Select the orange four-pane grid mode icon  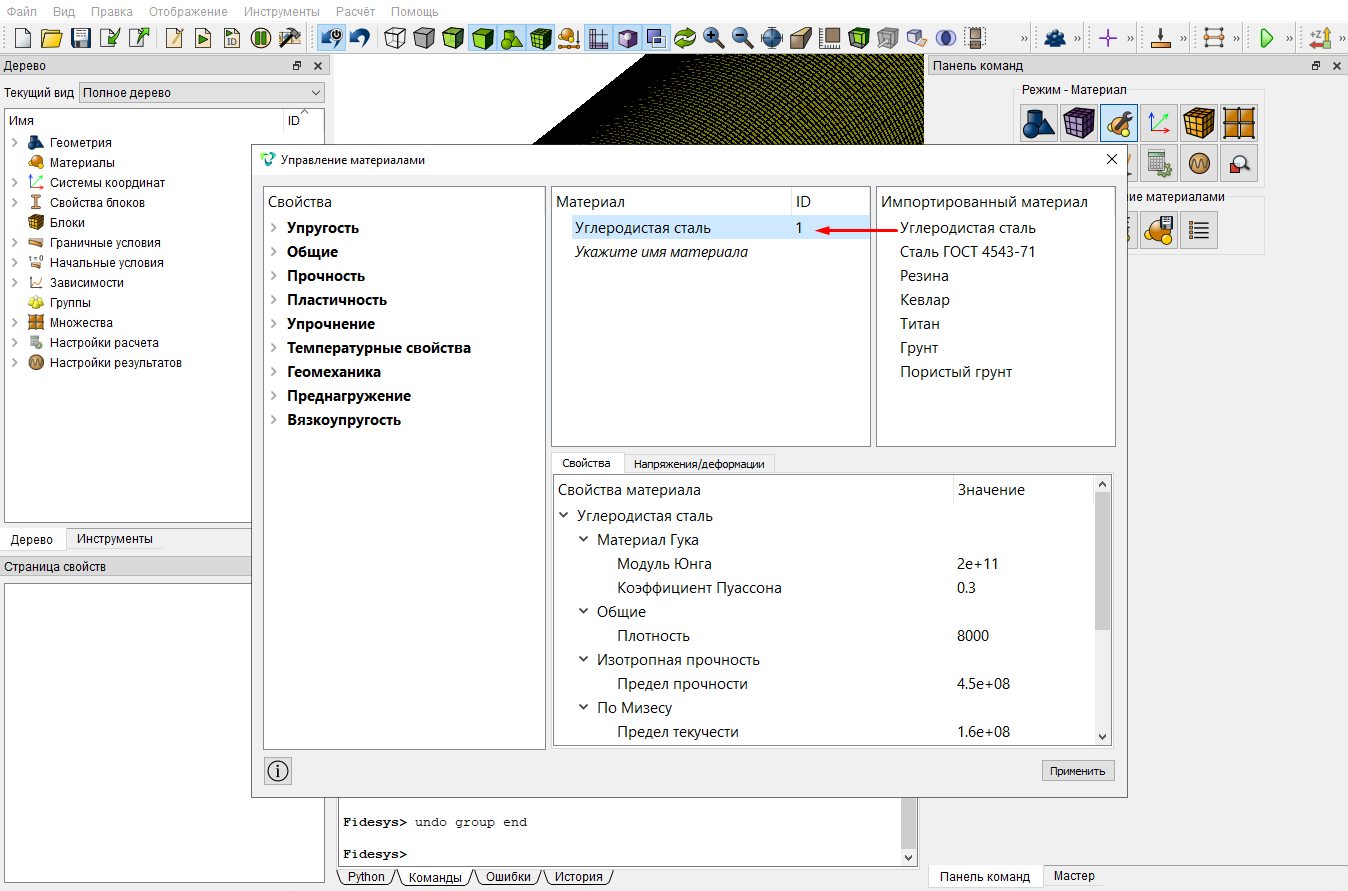point(1239,123)
